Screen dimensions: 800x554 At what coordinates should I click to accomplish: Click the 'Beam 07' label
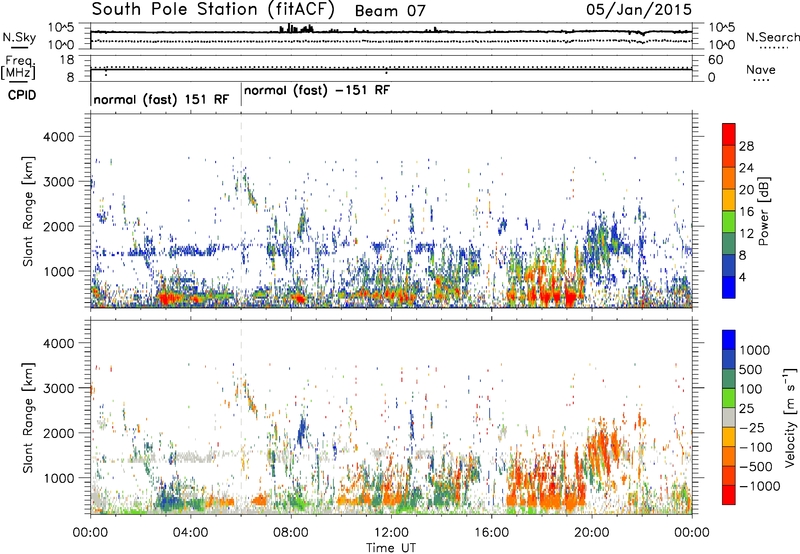tap(390, 11)
